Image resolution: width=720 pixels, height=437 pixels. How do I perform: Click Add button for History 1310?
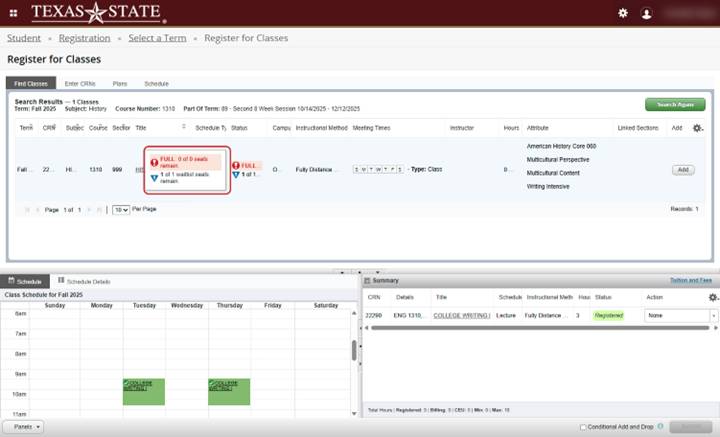(x=682, y=170)
